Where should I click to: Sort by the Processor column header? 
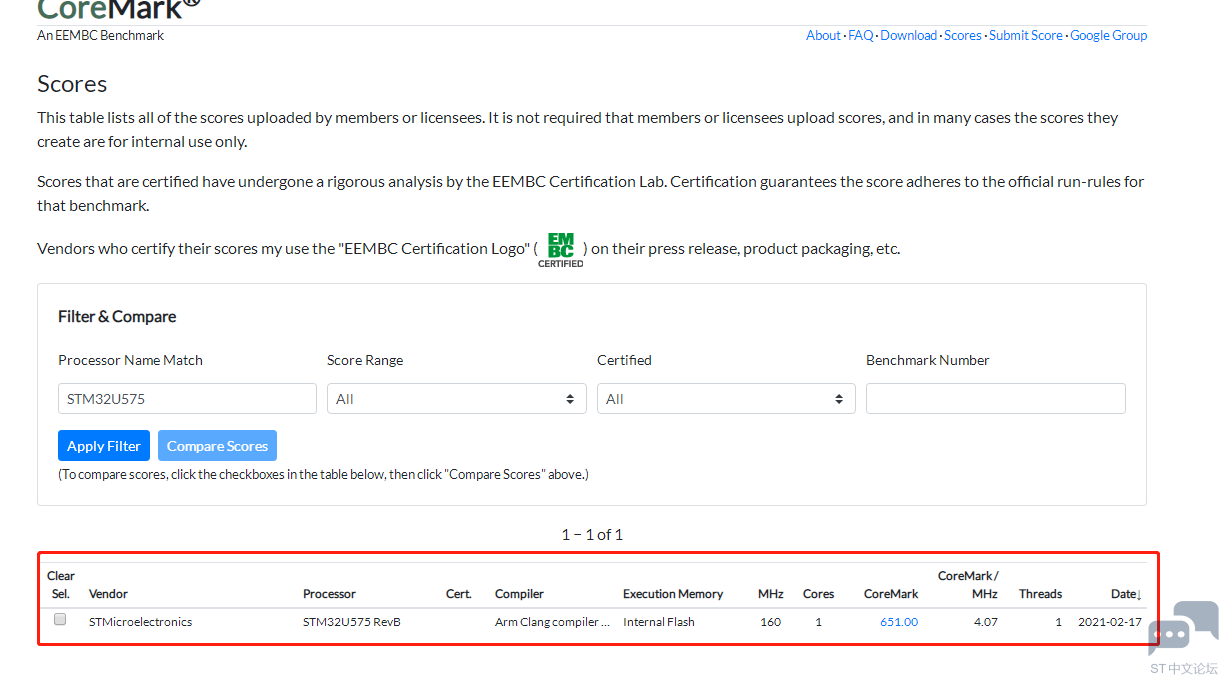[329, 594]
